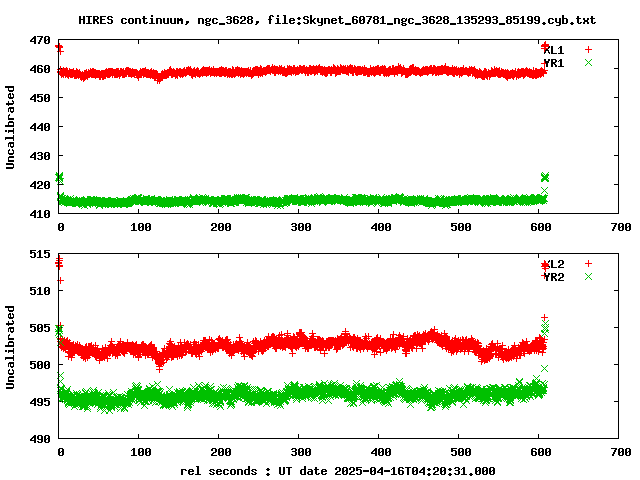Click the red plus marker beside XL2 legend
The width and height of the screenshot is (640, 480).
[588, 264]
